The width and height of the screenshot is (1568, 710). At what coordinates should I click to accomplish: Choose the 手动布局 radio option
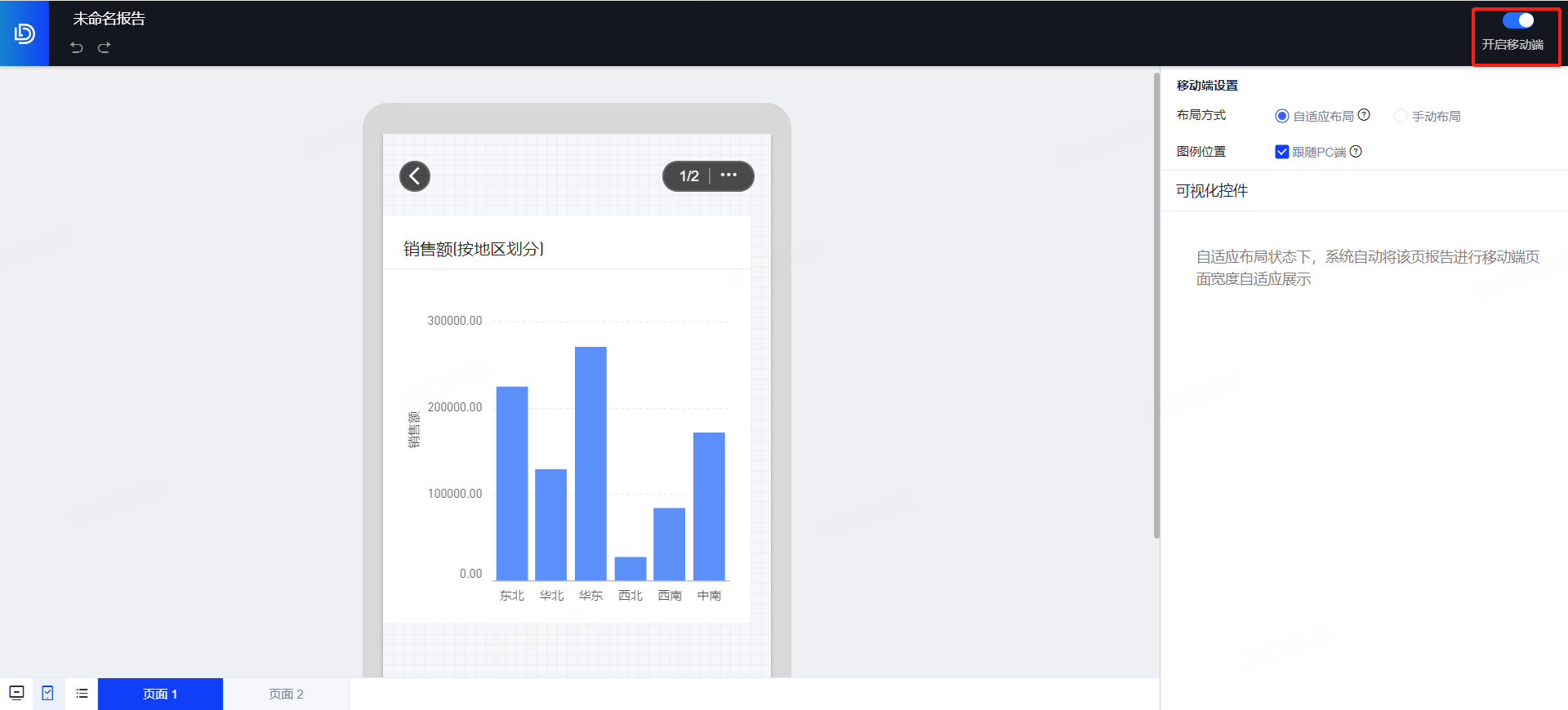coord(1401,116)
